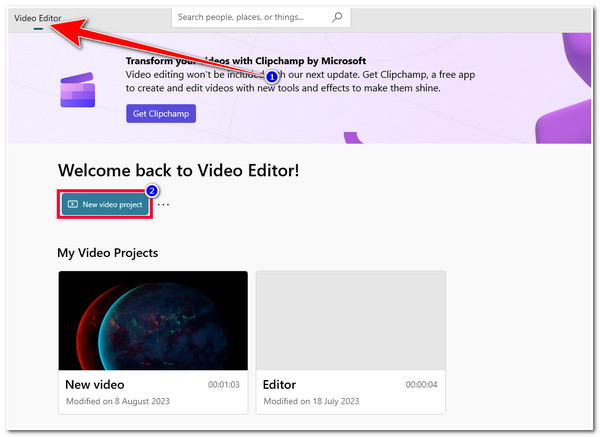Start a New video project
The height and width of the screenshot is (437, 600).
click(x=105, y=204)
